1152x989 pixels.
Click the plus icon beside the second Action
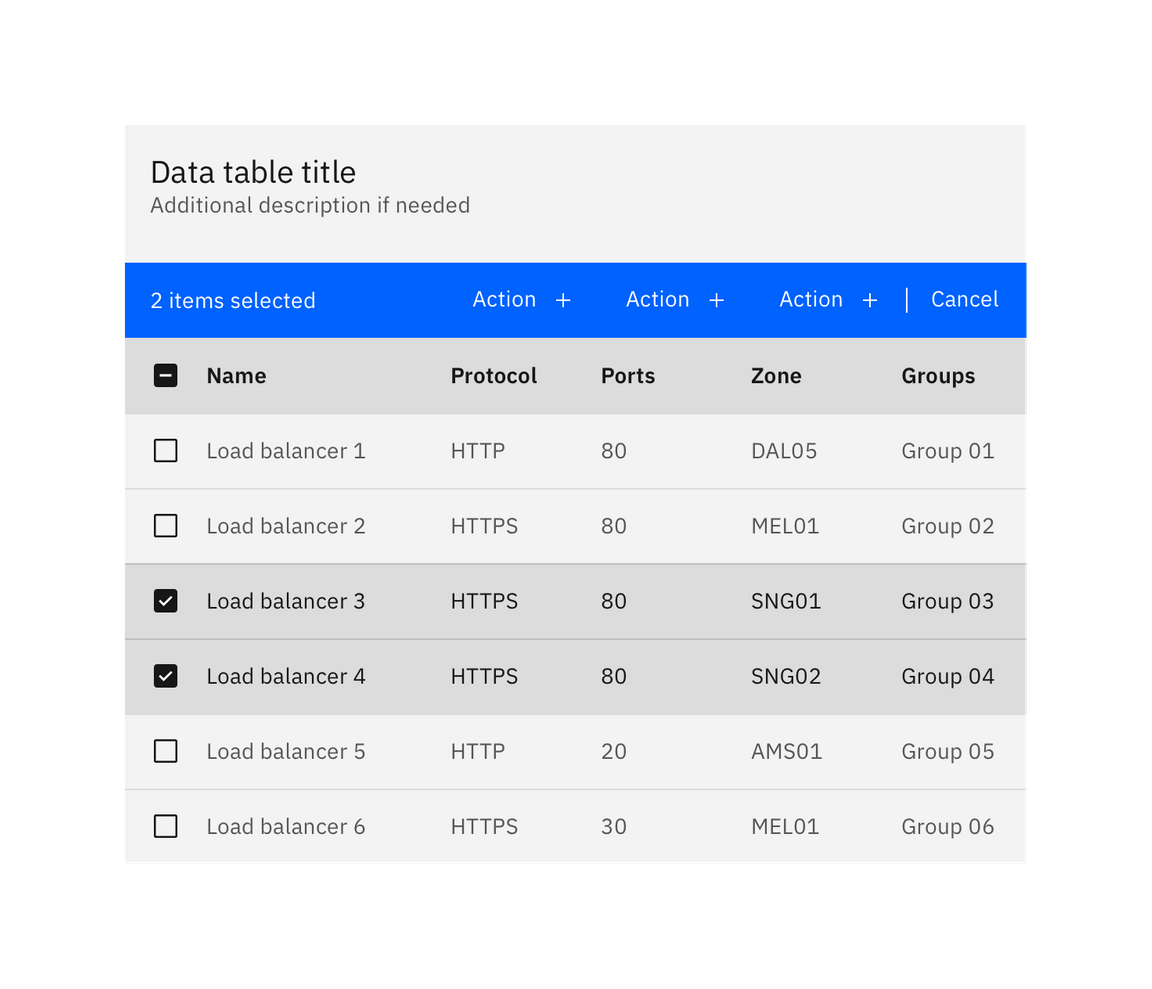717,300
